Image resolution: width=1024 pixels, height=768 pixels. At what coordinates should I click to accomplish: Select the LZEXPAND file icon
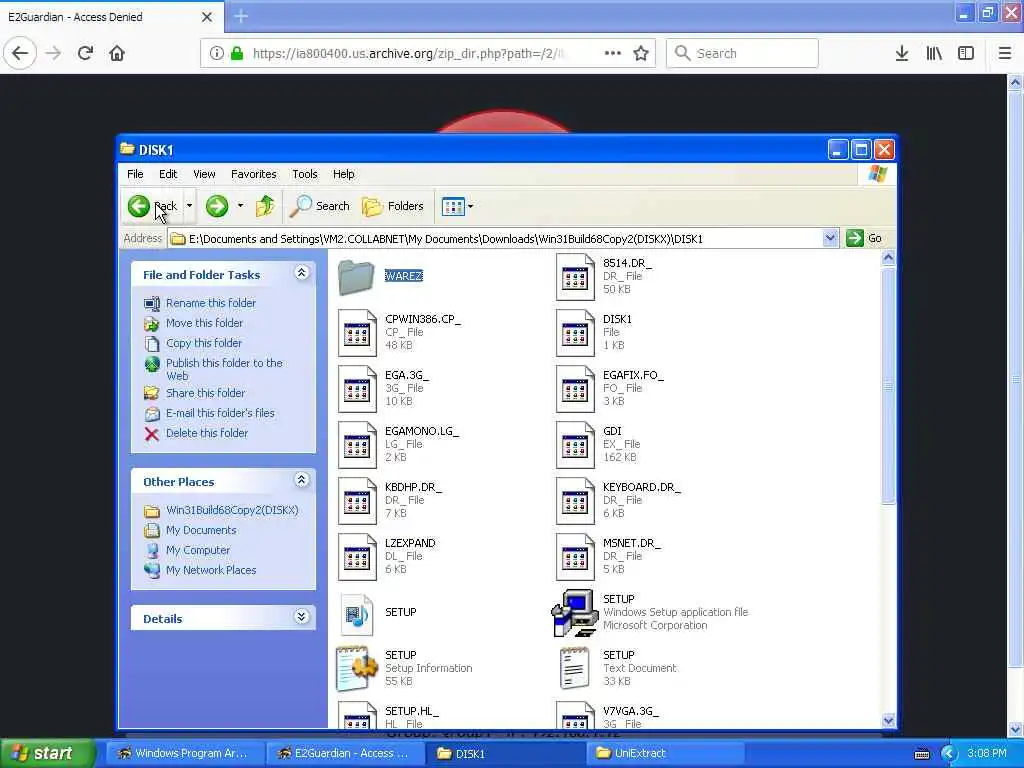pyautogui.click(x=357, y=557)
